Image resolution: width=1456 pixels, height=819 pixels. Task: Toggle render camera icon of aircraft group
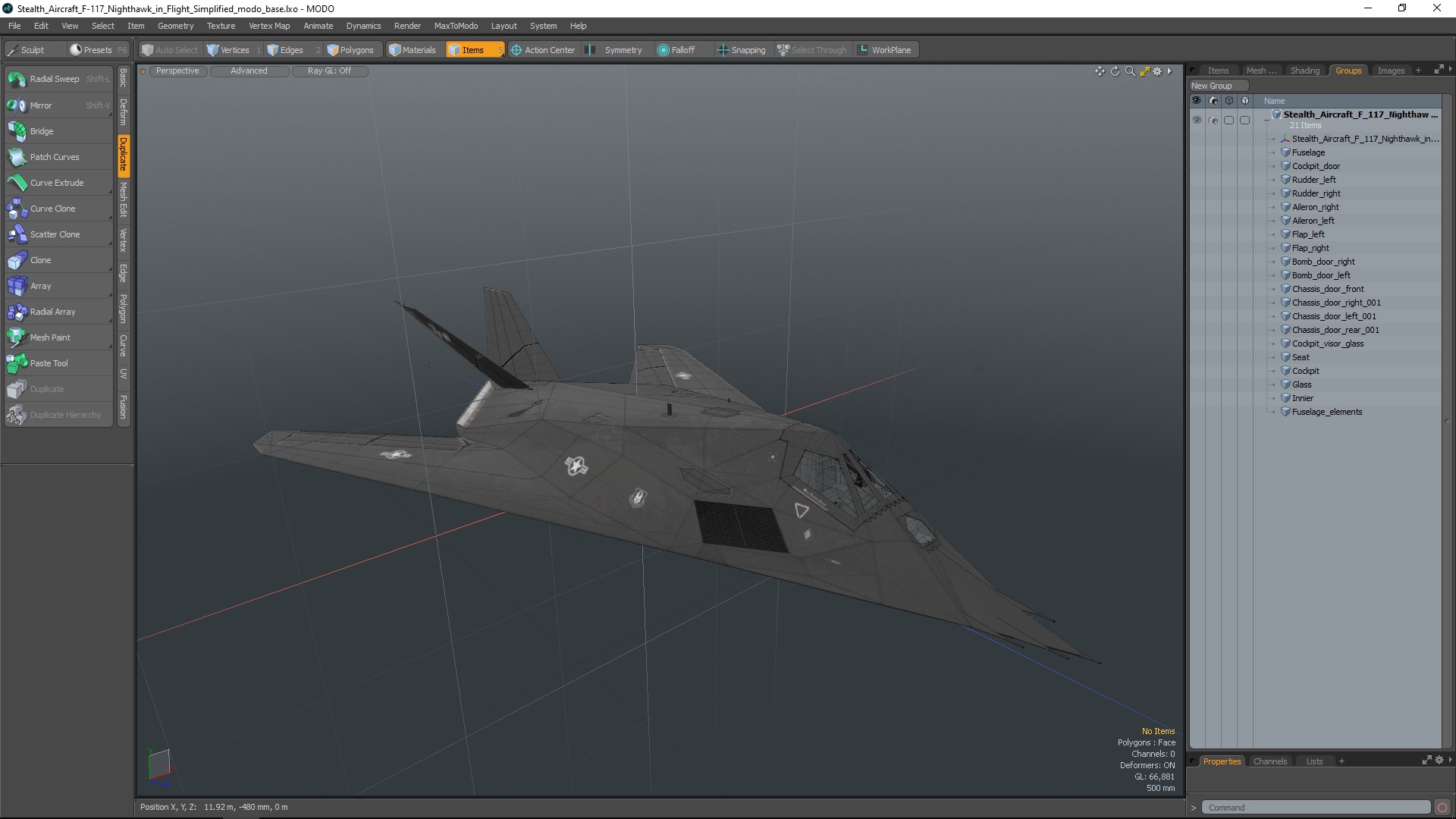tap(1213, 120)
